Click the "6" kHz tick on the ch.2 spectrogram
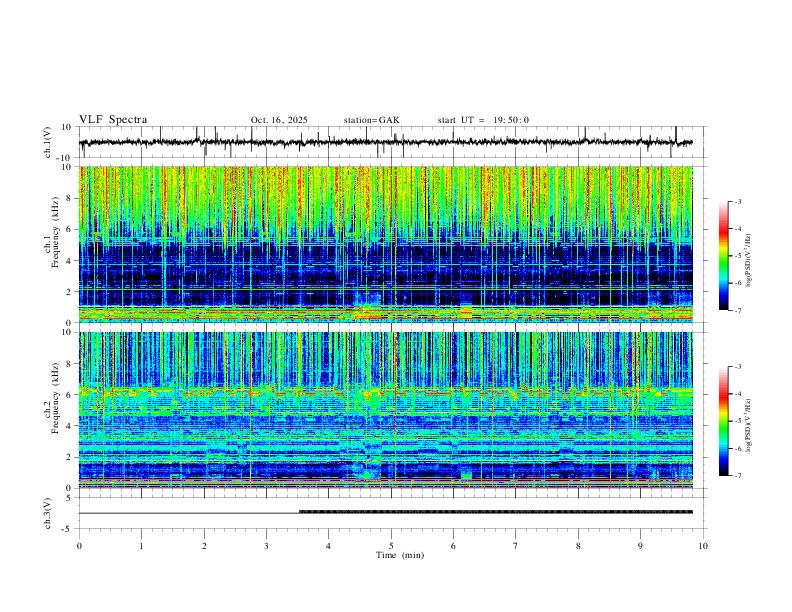The width and height of the screenshot is (792, 612). [70, 395]
